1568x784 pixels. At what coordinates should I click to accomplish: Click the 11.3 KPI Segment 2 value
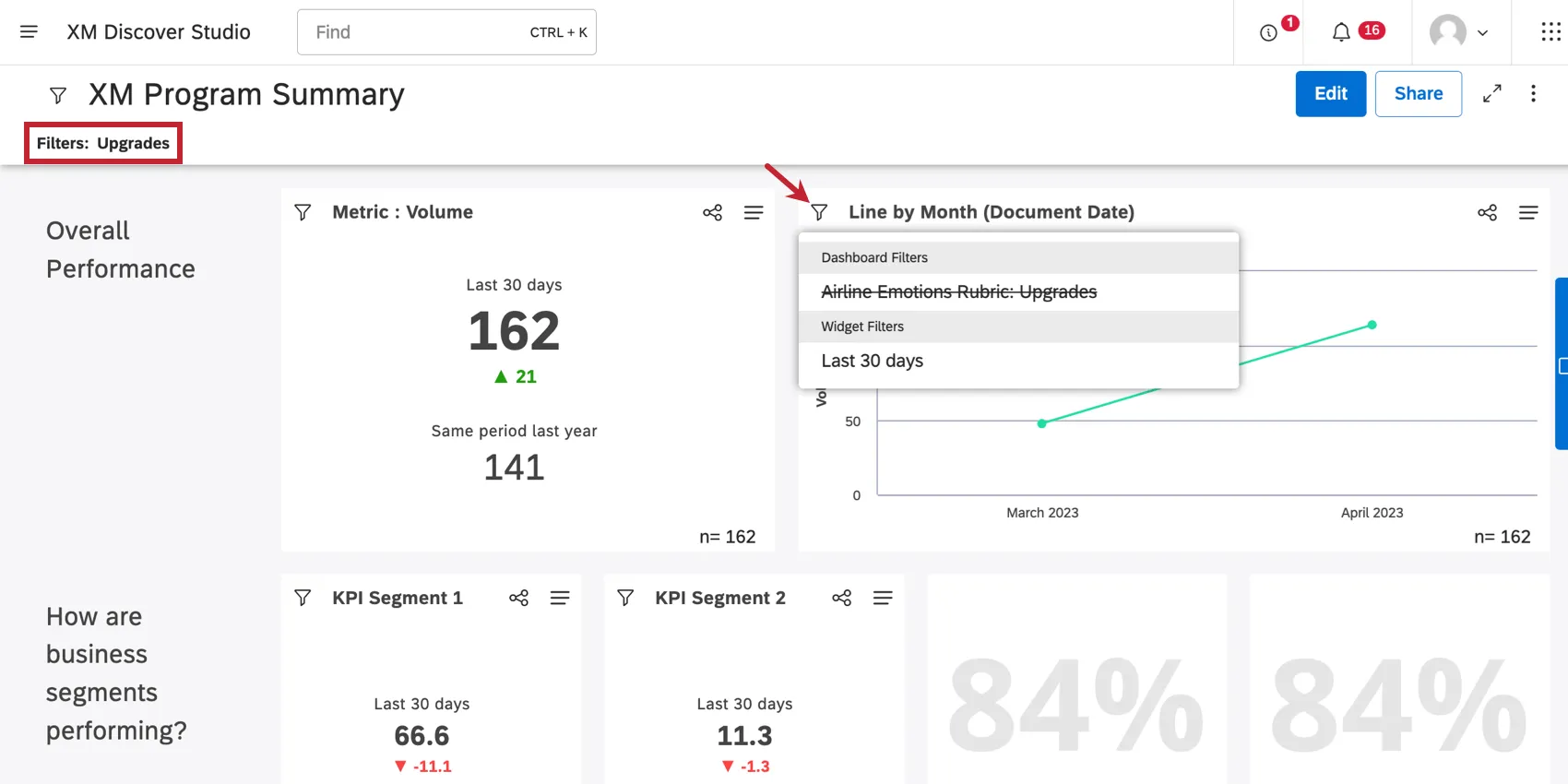coord(744,736)
